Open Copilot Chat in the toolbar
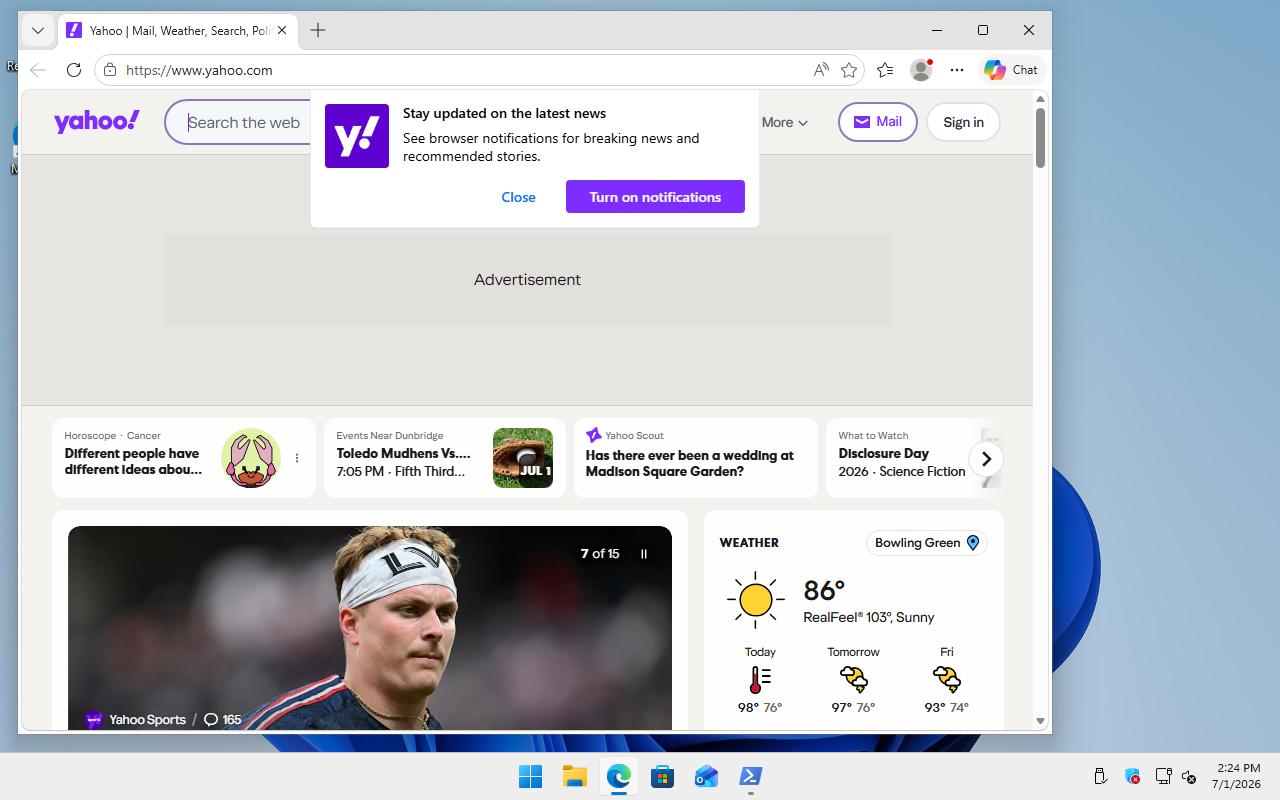The image size is (1280, 800). [1011, 70]
